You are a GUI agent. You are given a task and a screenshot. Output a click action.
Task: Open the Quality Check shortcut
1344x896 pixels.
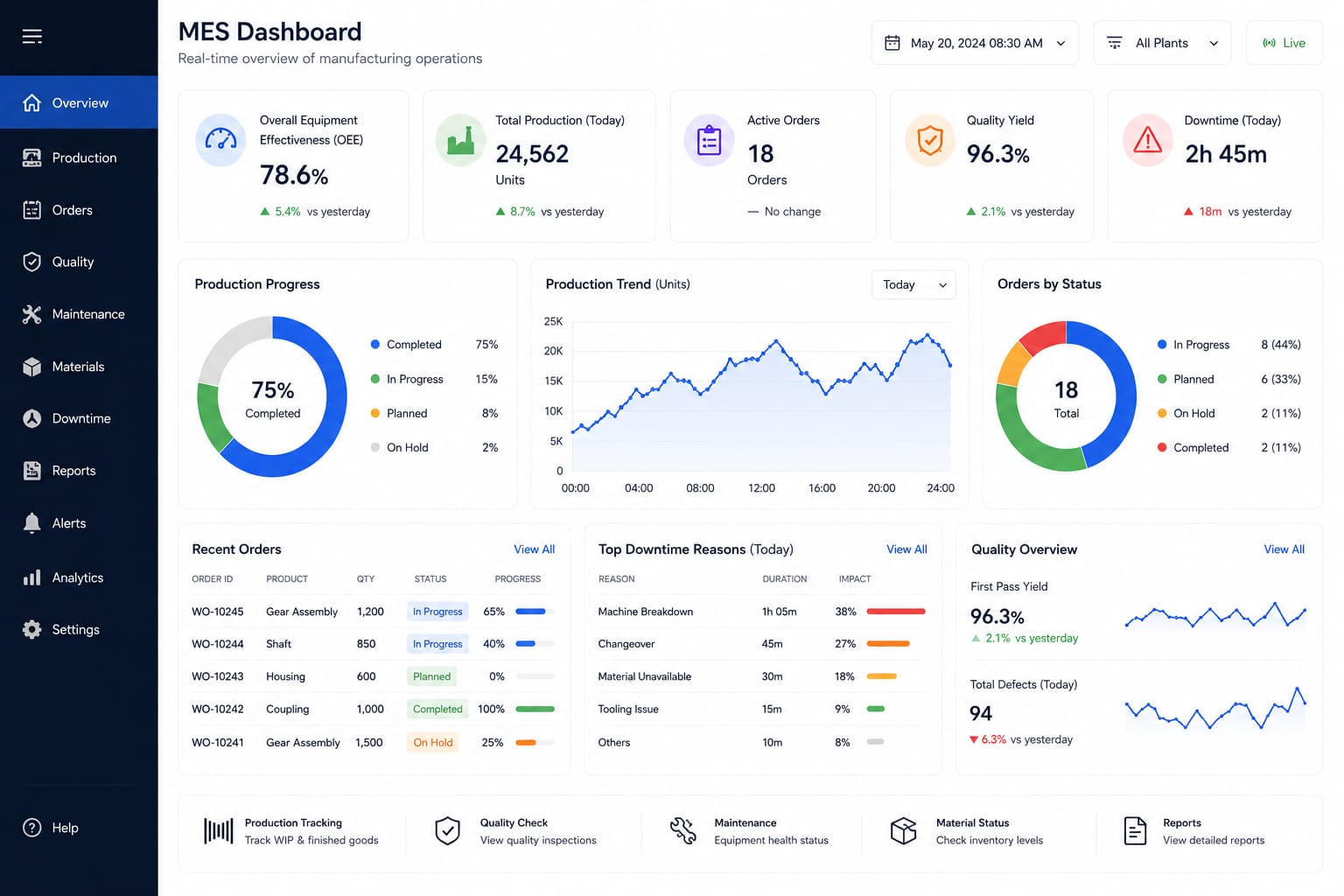(x=518, y=831)
